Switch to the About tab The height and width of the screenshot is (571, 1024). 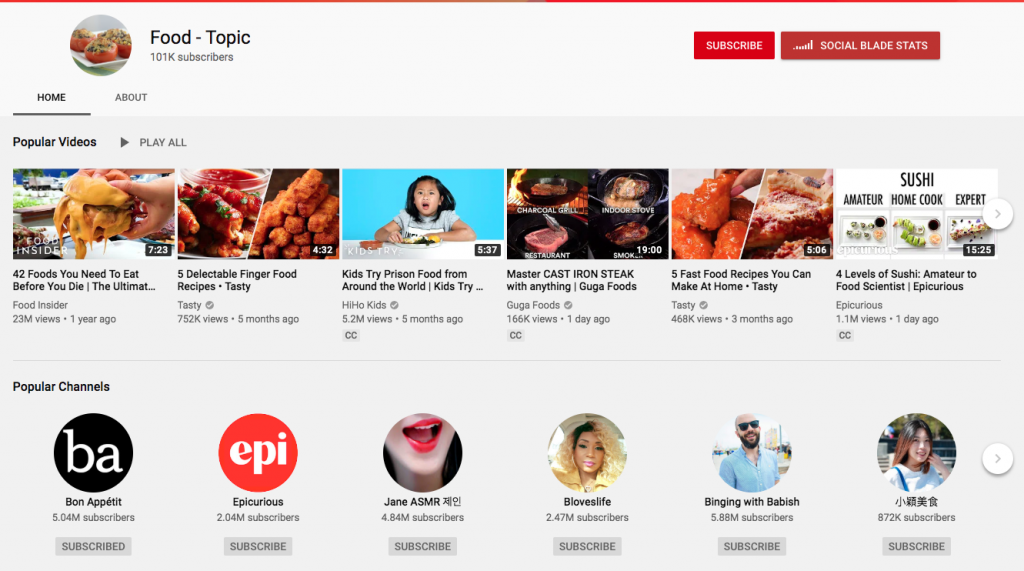click(131, 97)
